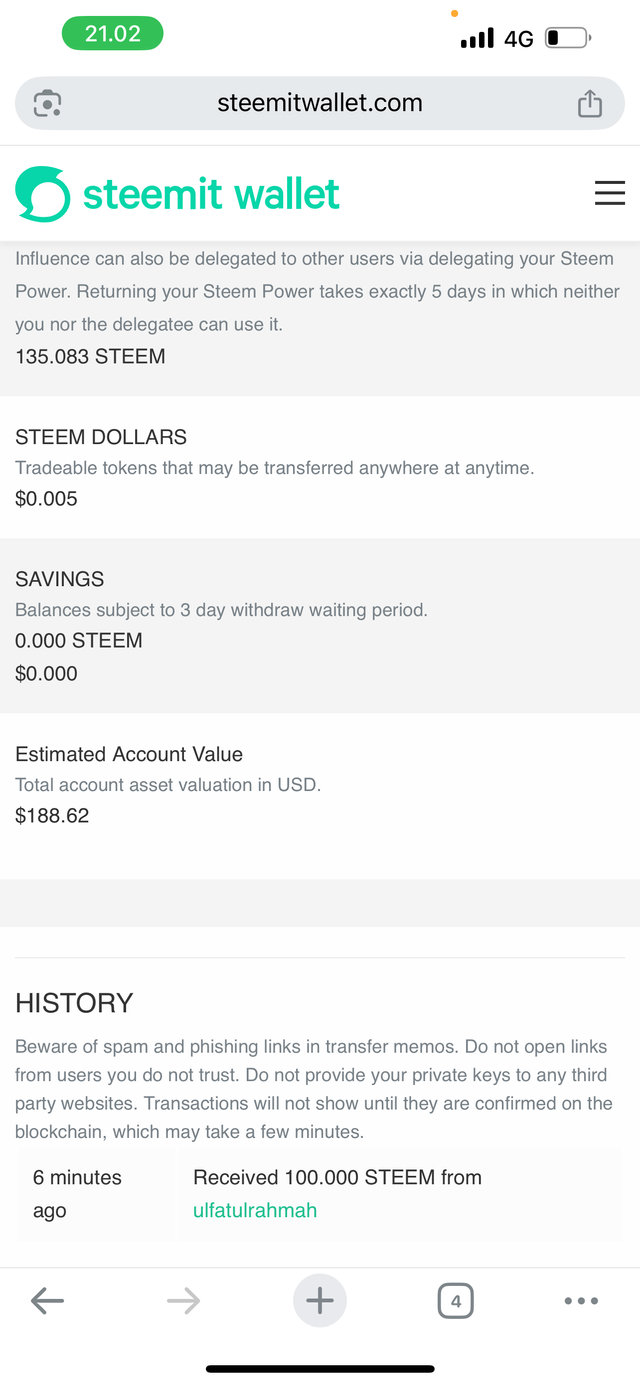Open the hamburger menu
Image resolution: width=640 pixels, height=1385 pixels.
pos(610,193)
